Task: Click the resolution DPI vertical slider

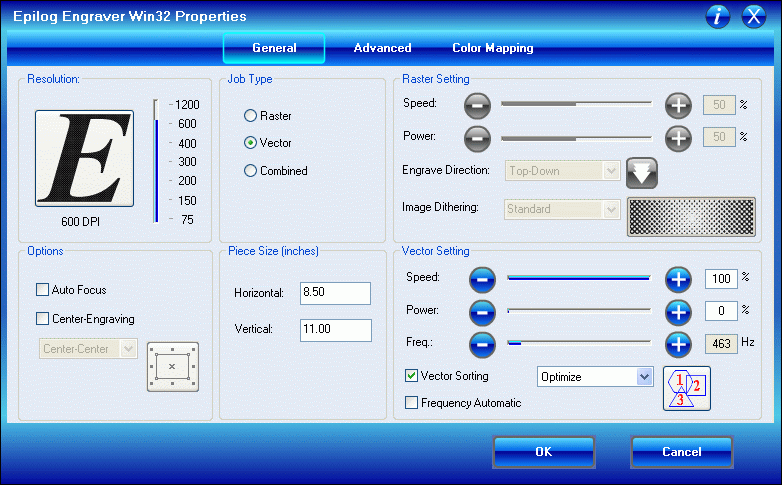Action: coord(156,161)
